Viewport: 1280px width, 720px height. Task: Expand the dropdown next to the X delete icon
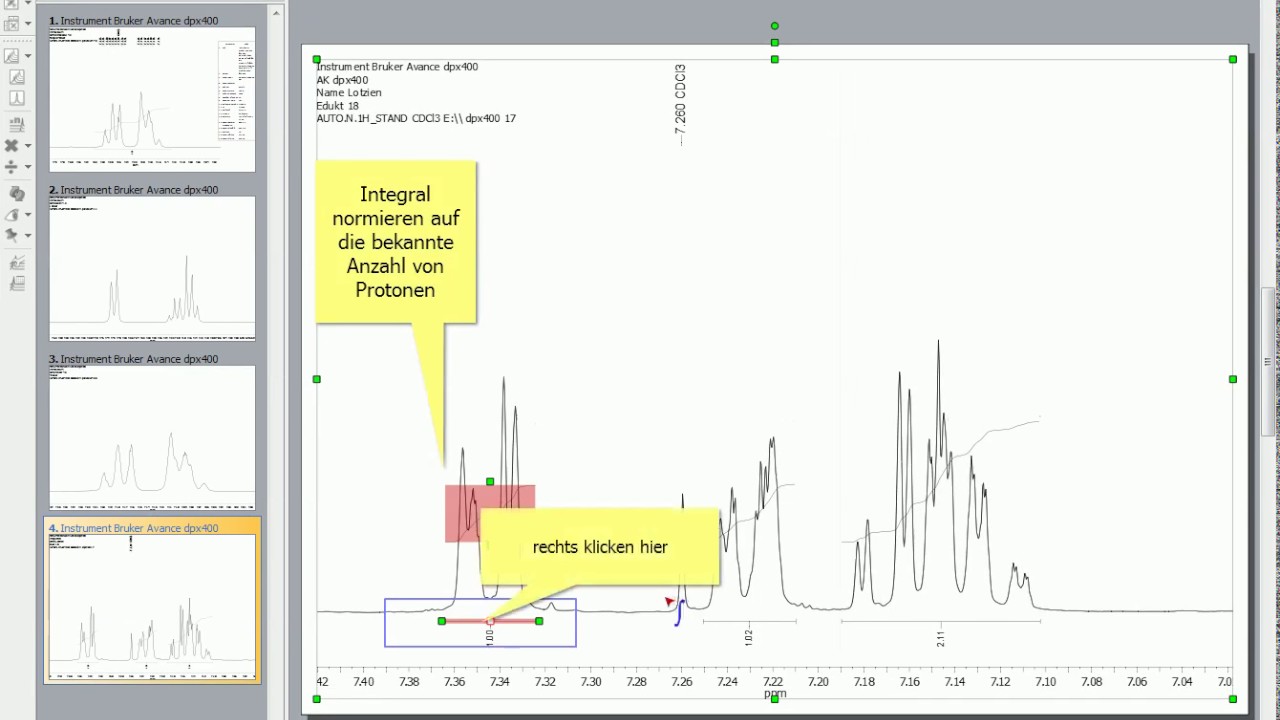(x=28, y=146)
